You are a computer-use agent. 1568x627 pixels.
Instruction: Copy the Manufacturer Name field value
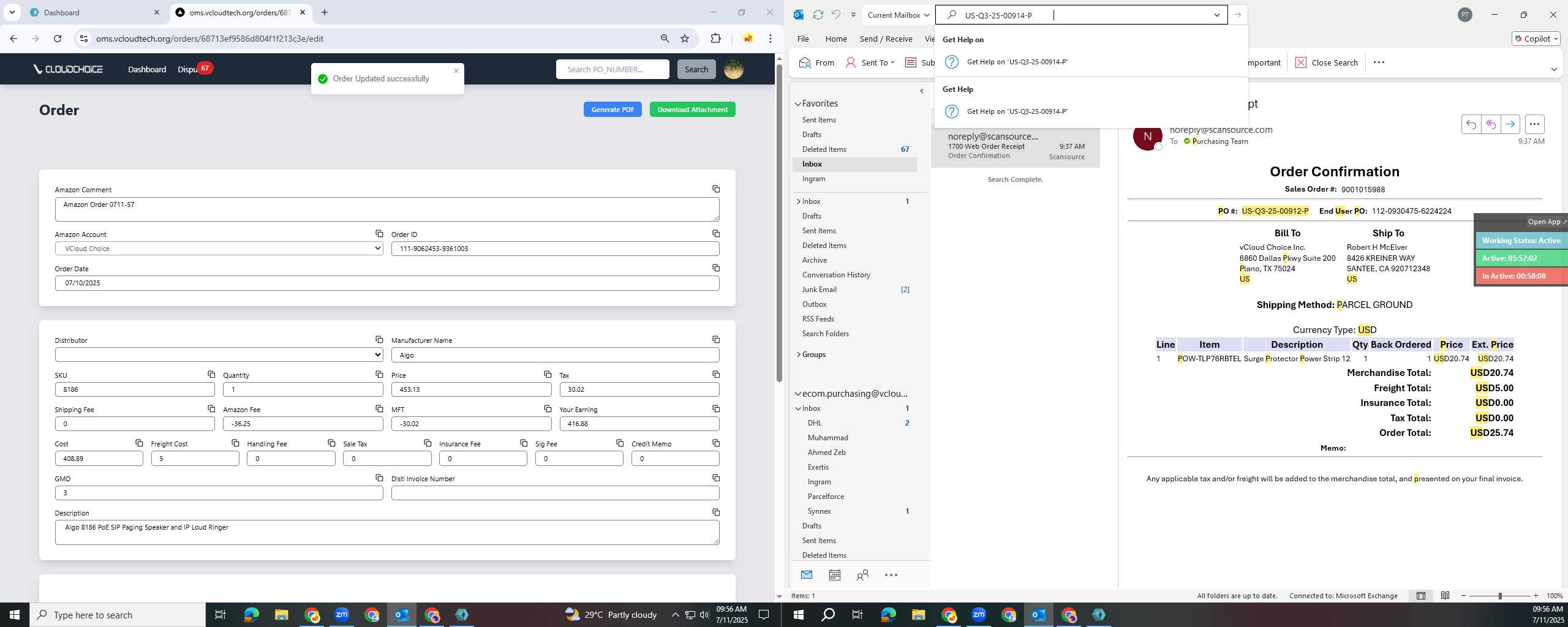tap(715, 340)
